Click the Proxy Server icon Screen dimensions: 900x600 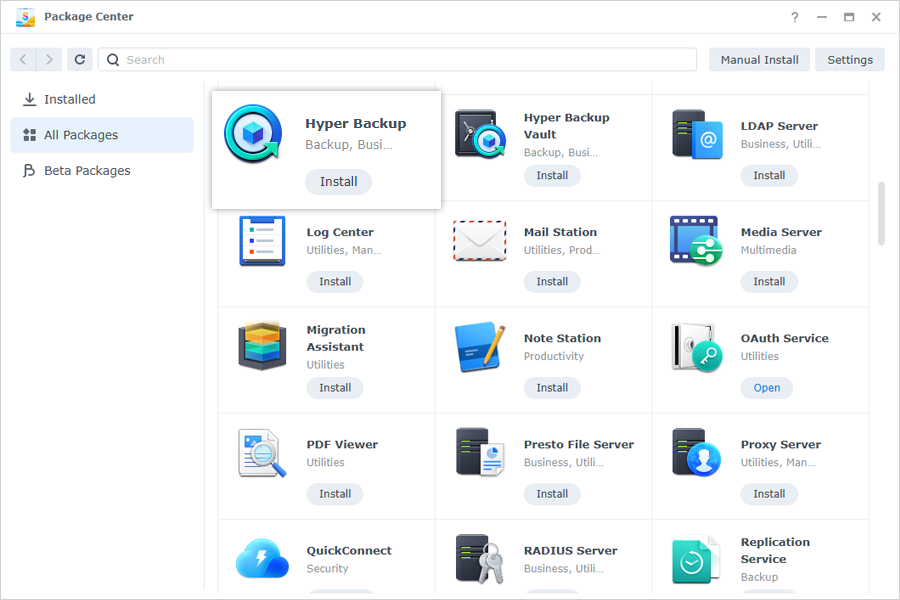(x=697, y=452)
